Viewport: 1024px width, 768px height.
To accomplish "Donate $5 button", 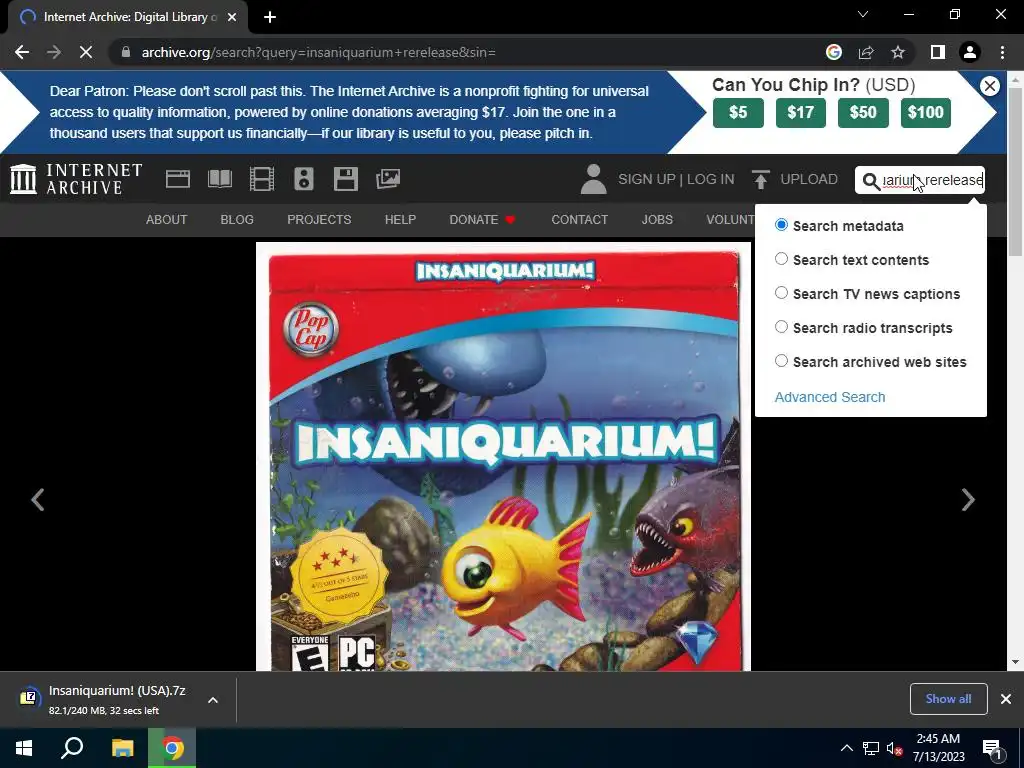I will (738, 112).
